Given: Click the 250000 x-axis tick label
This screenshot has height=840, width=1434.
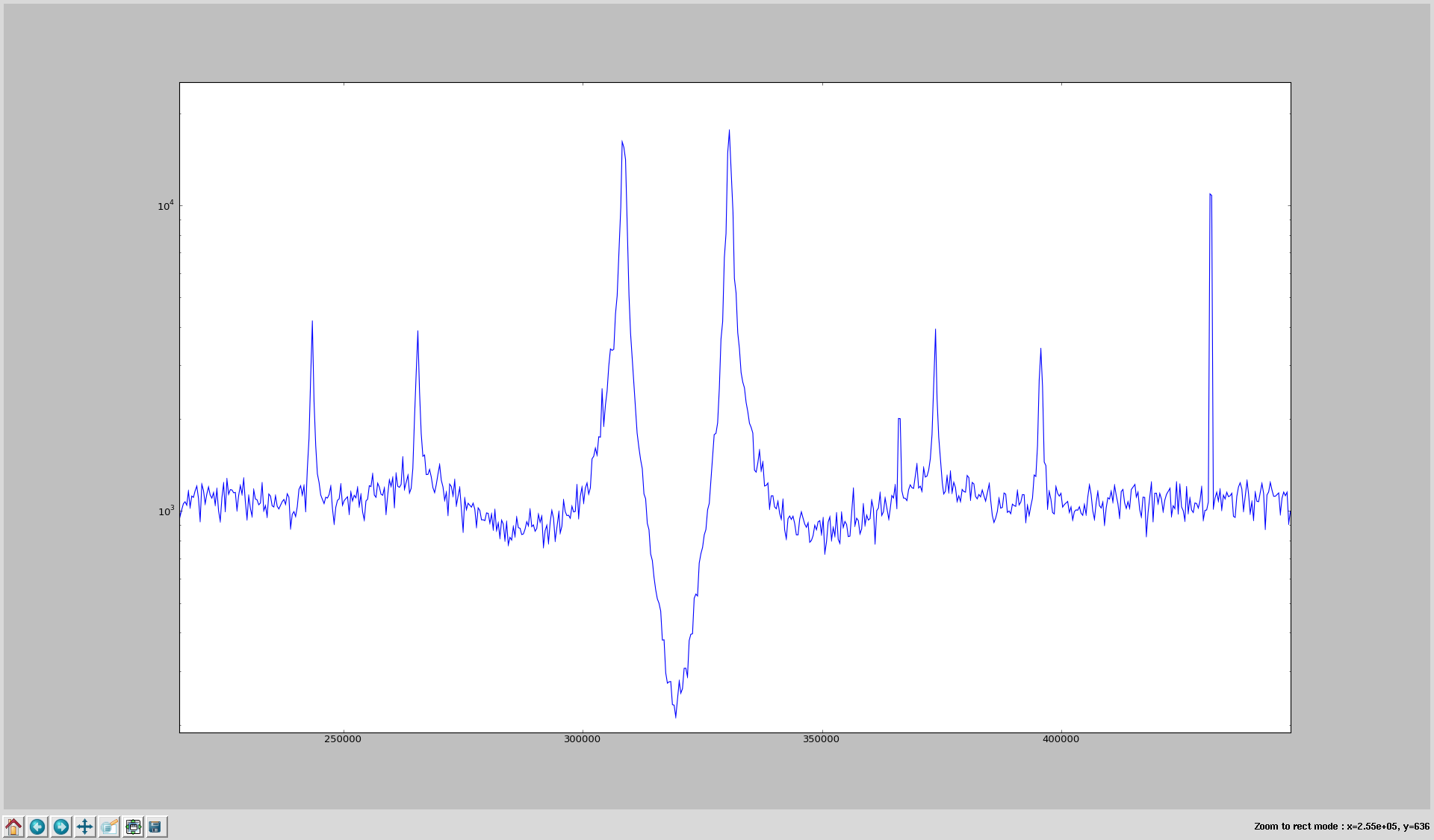Looking at the screenshot, I should tap(343, 739).
